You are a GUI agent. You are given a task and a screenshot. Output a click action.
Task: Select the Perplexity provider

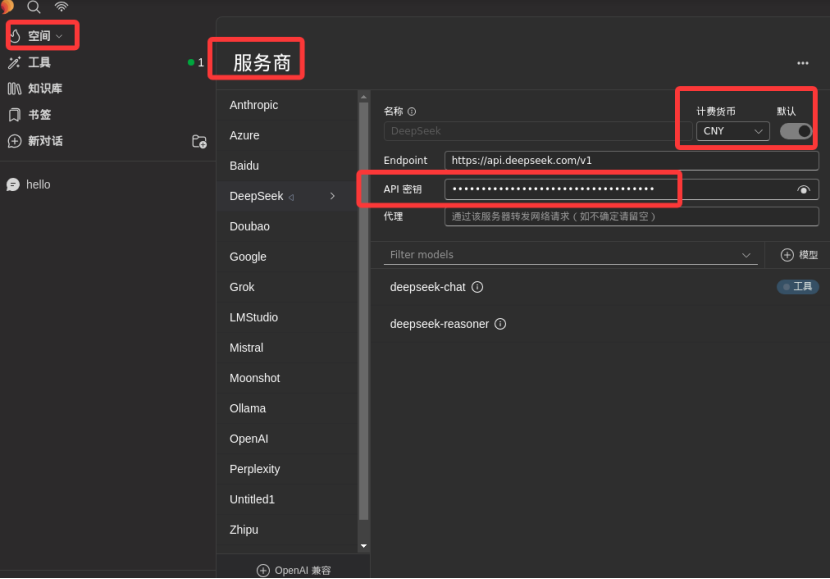click(x=287, y=469)
